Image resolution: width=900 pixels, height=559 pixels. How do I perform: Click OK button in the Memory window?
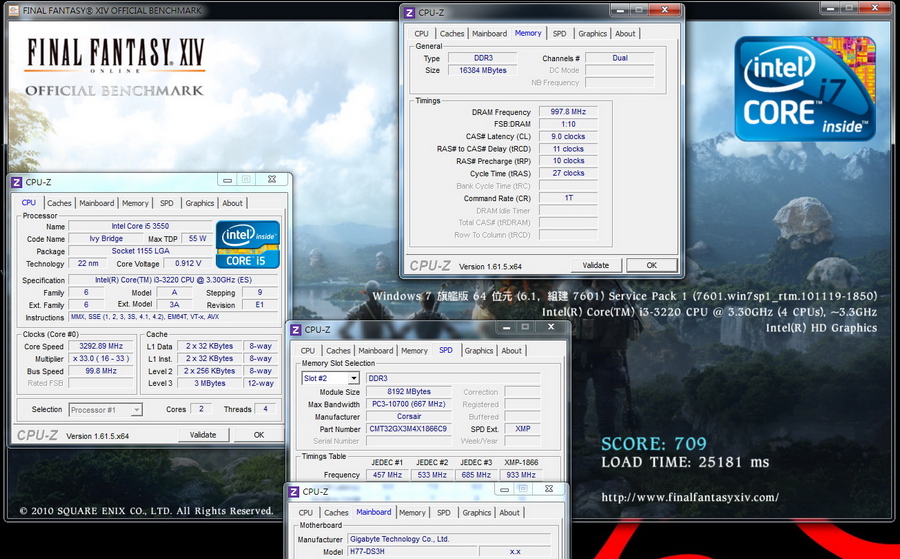tap(651, 265)
